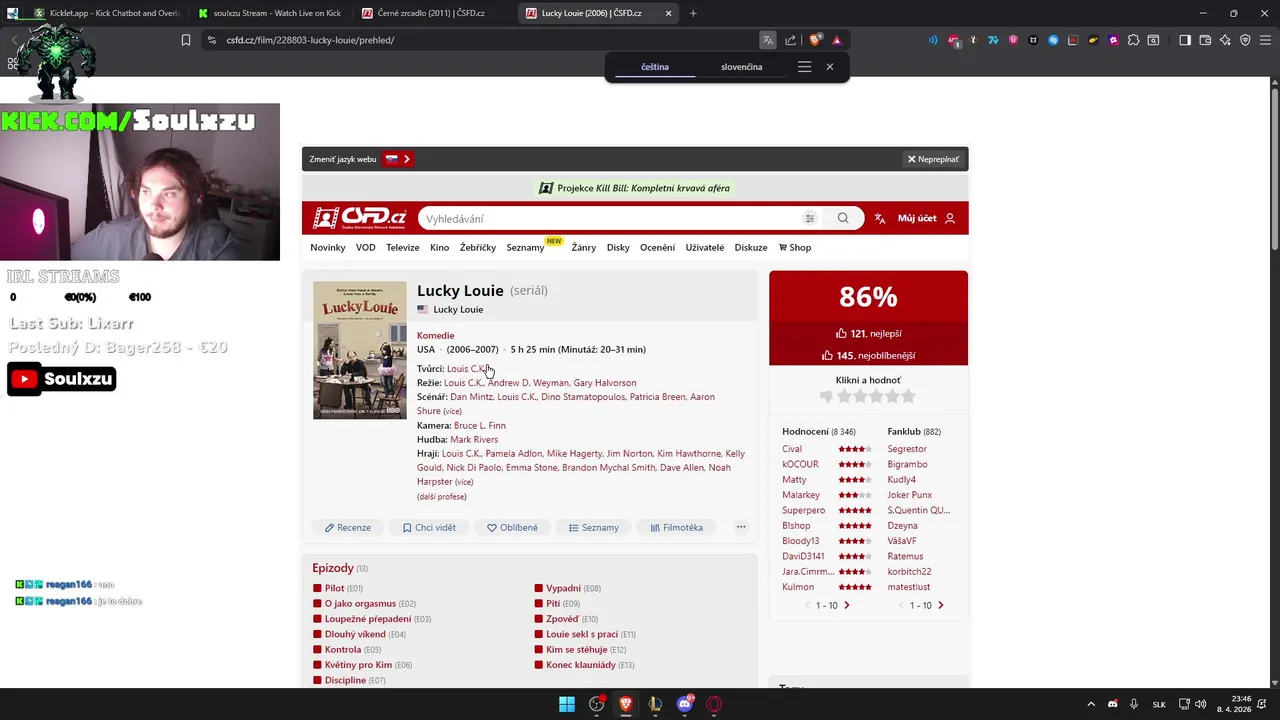This screenshot has height=720, width=1280.
Task: Close the translate popup with X
Action: [x=829, y=67]
